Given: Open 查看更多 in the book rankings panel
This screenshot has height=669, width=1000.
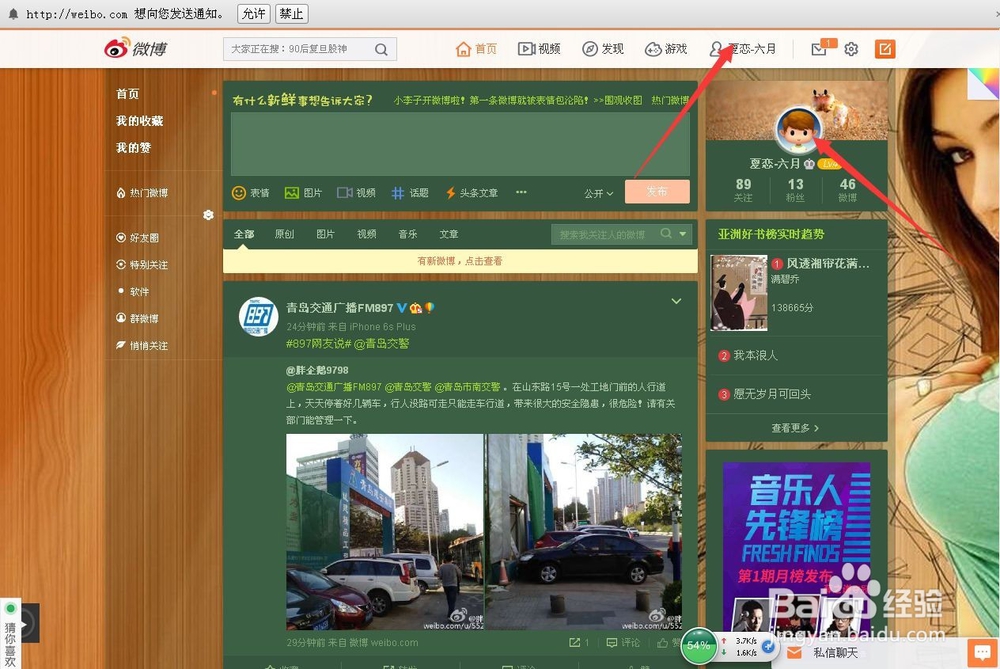Looking at the screenshot, I should pyautogui.click(x=795, y=427).
